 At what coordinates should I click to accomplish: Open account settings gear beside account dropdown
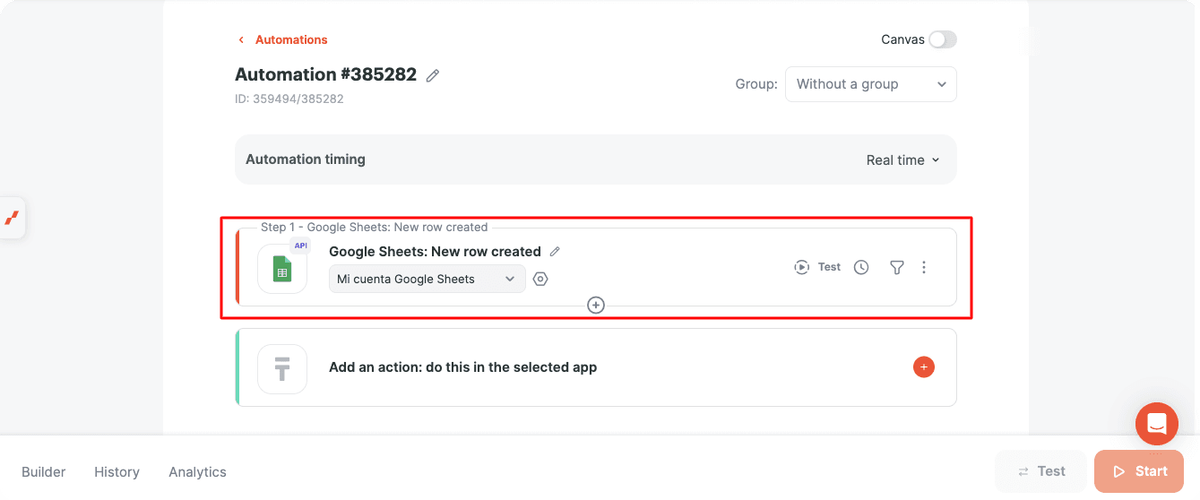(x=540, y=279)
